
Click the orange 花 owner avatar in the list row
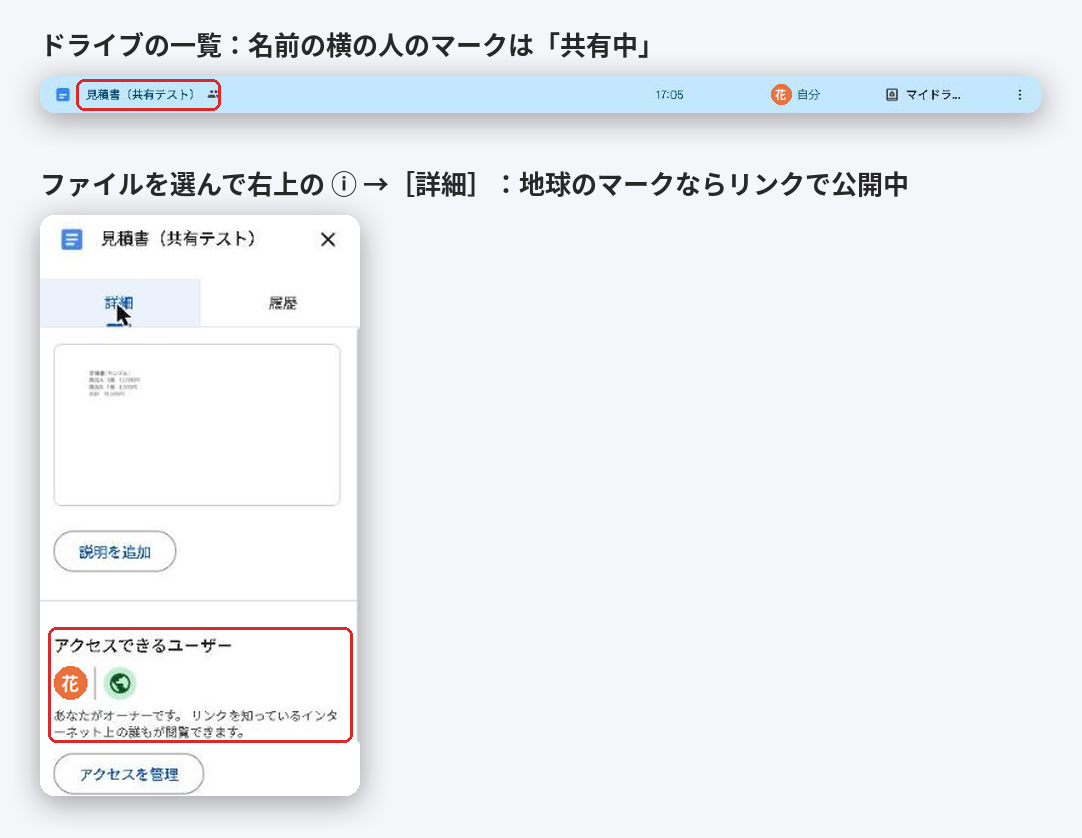(780, 95)
